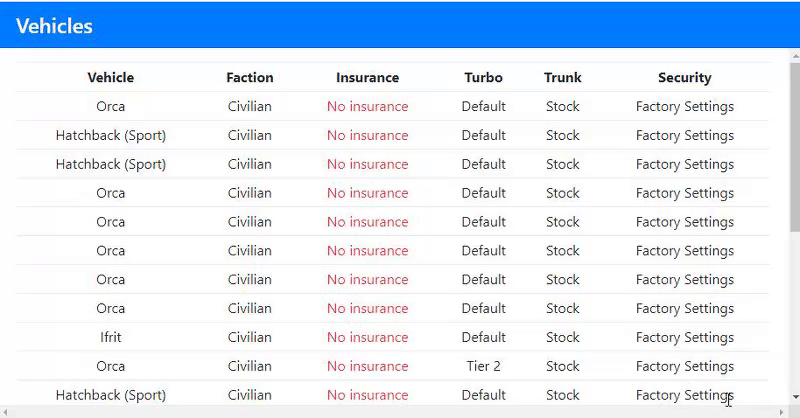Select the Orca in the first table row
The image size is (800, 418).
(x=110, y=106)
